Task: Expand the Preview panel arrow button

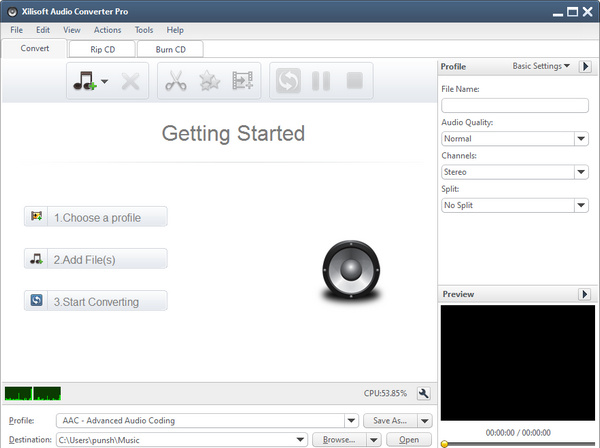Action: tap(585, 295)
